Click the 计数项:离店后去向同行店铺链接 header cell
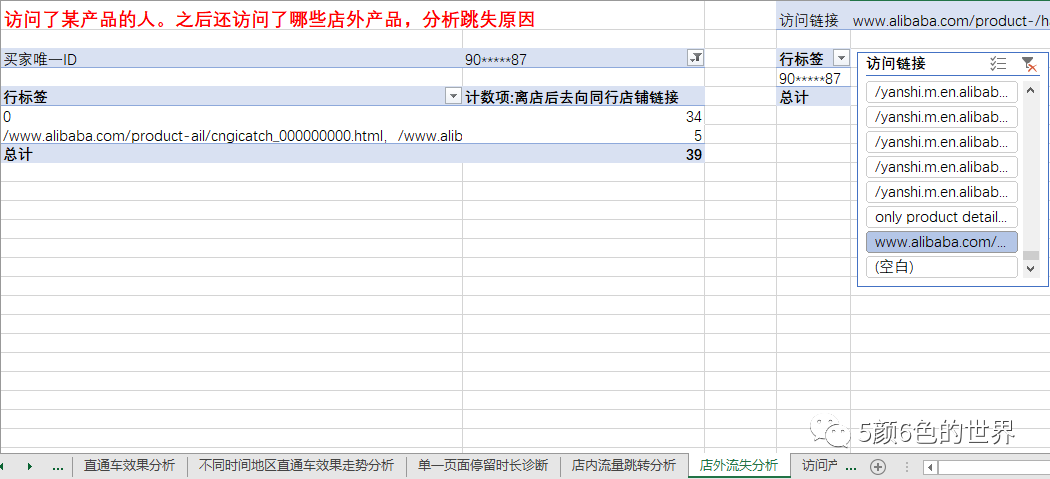Image resolution: width=1050 pixels, height=479 pixels. coord(583,97)
